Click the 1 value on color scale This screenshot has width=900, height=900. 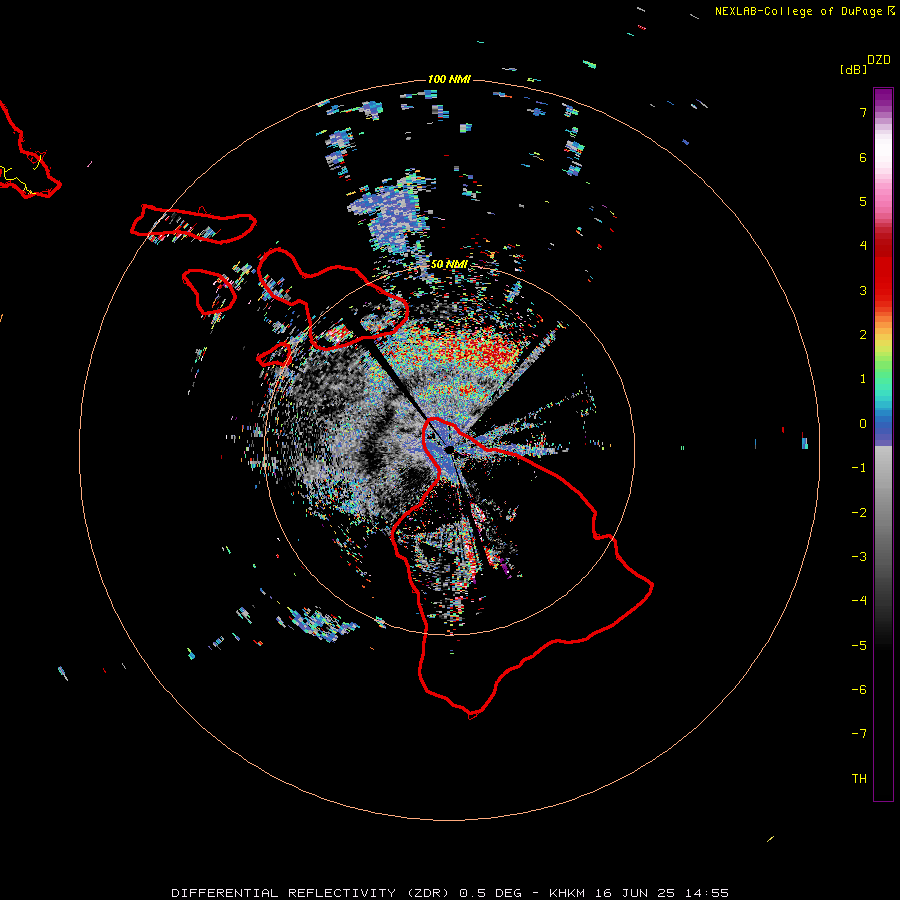coord(863,379)
